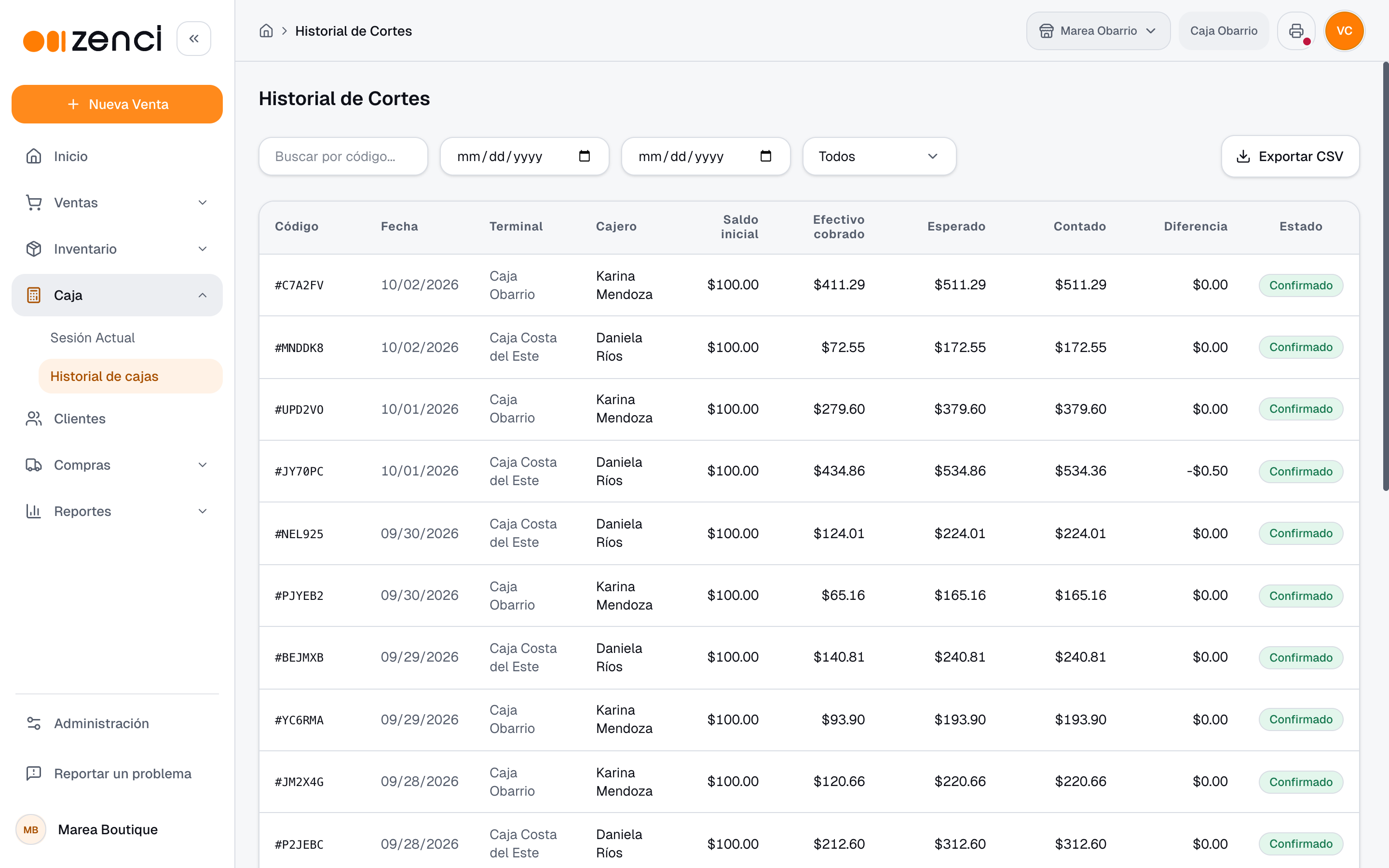Click the Diferencia column header
Image resolution: width=1389 pixels, height=868 pixels.
point(1196,226)
